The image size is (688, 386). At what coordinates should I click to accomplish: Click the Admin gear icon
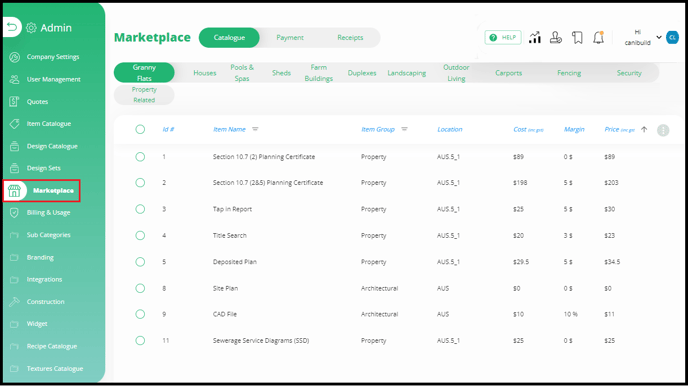31,28
